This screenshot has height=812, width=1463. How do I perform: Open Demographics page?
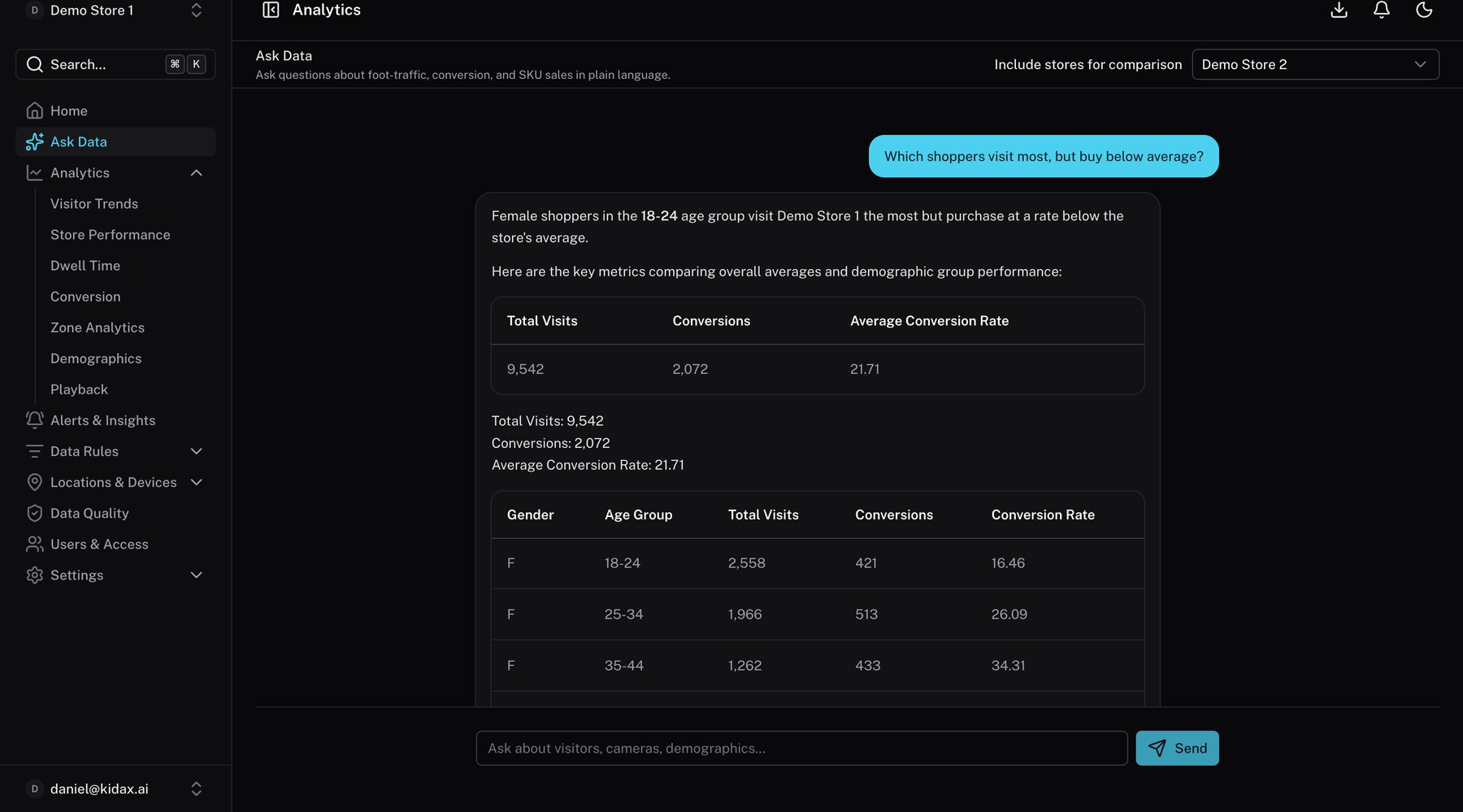[x=96, y=358]
